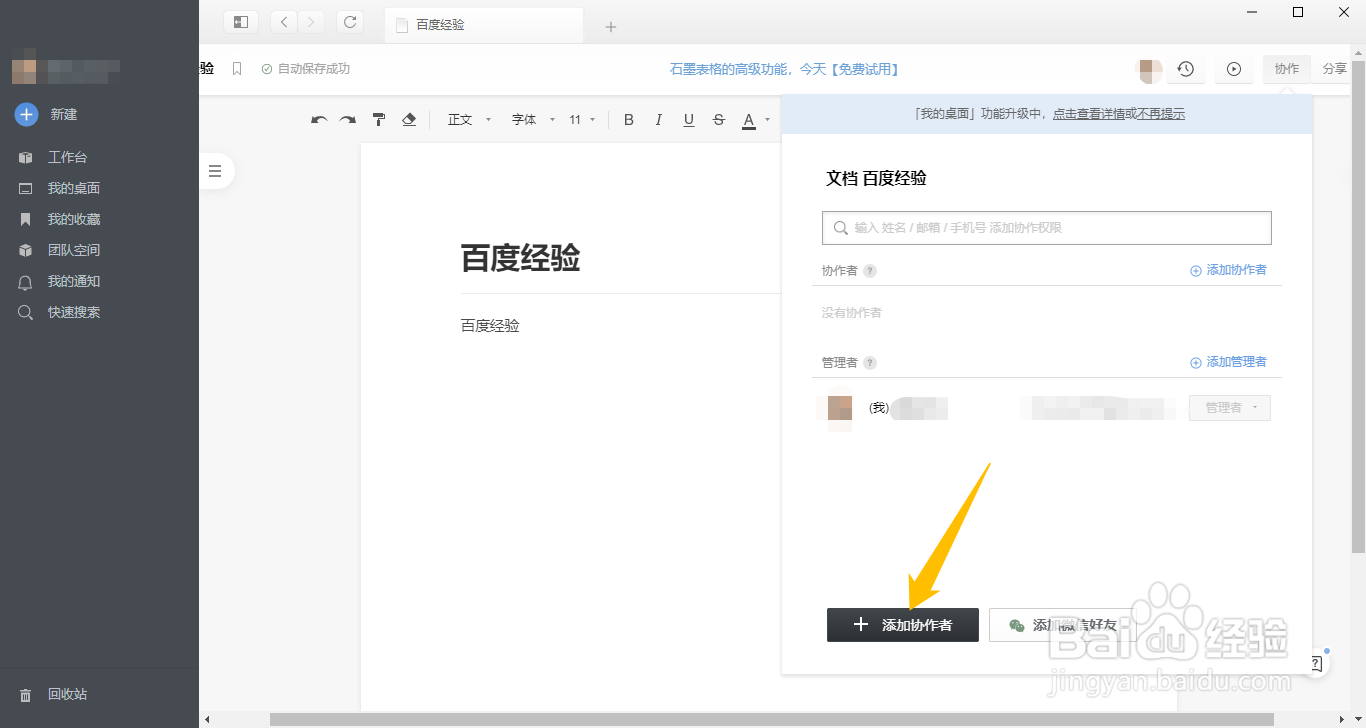1366x728 pixels.
Task: Toggle the sidebar layout icon
Action: (x=241, y=22)
